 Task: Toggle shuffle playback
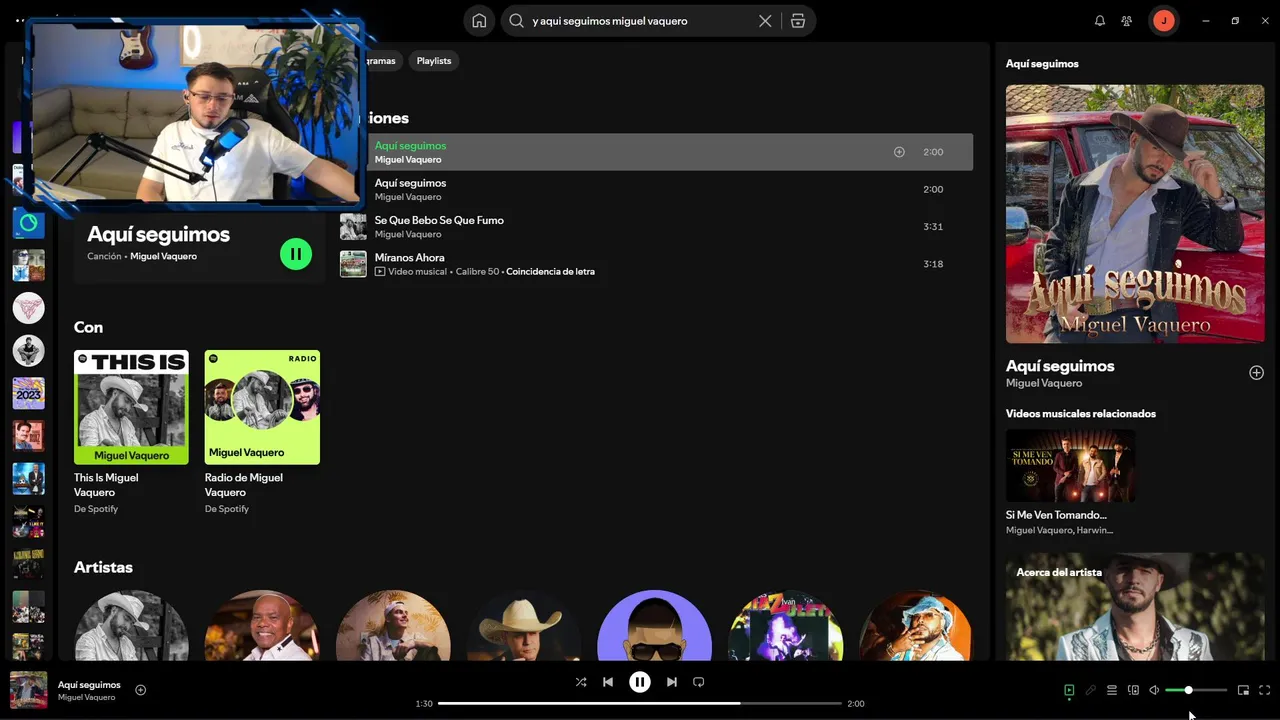coord(581,682)
